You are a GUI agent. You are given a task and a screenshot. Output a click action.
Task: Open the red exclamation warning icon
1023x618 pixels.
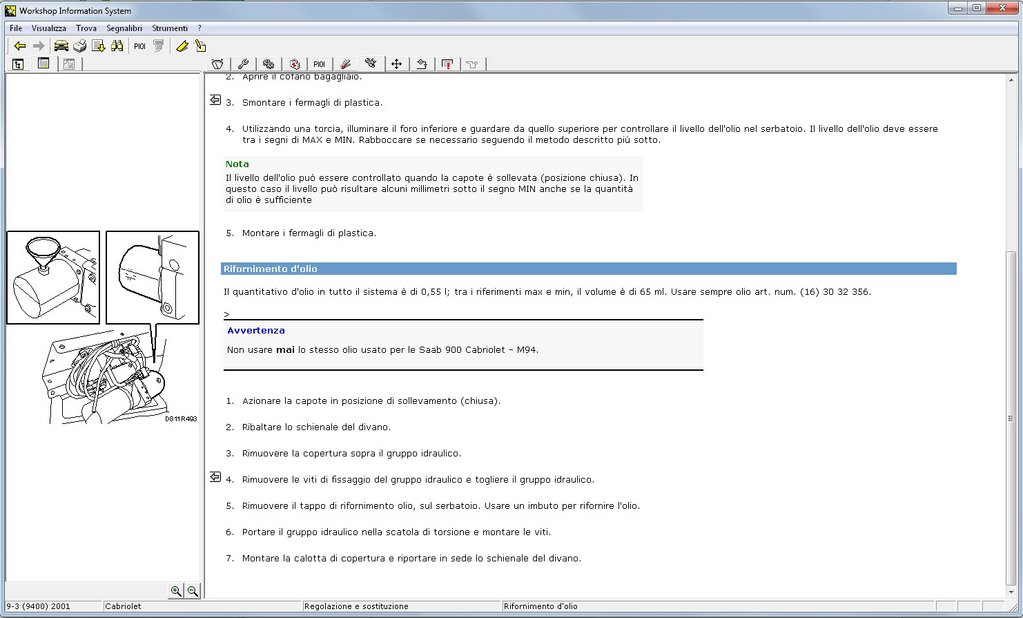click(x=447, y=64)
